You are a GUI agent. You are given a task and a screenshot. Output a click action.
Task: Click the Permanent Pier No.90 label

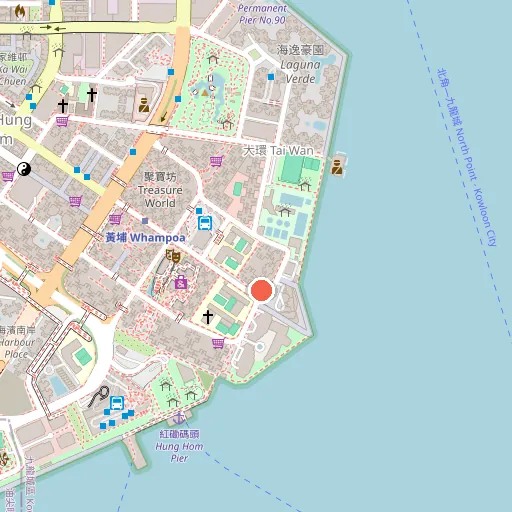point(262,14)
